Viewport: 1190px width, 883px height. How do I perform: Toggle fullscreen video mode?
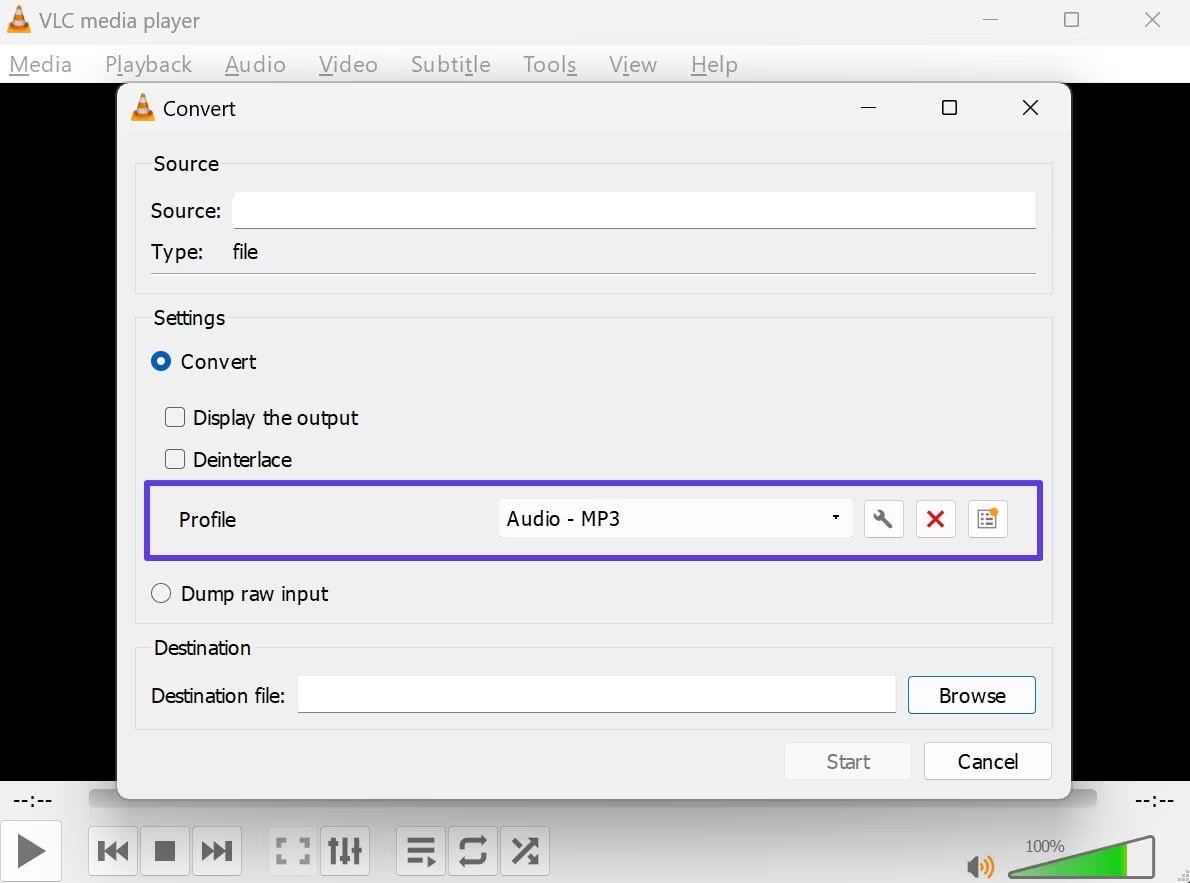coord(293,850)
